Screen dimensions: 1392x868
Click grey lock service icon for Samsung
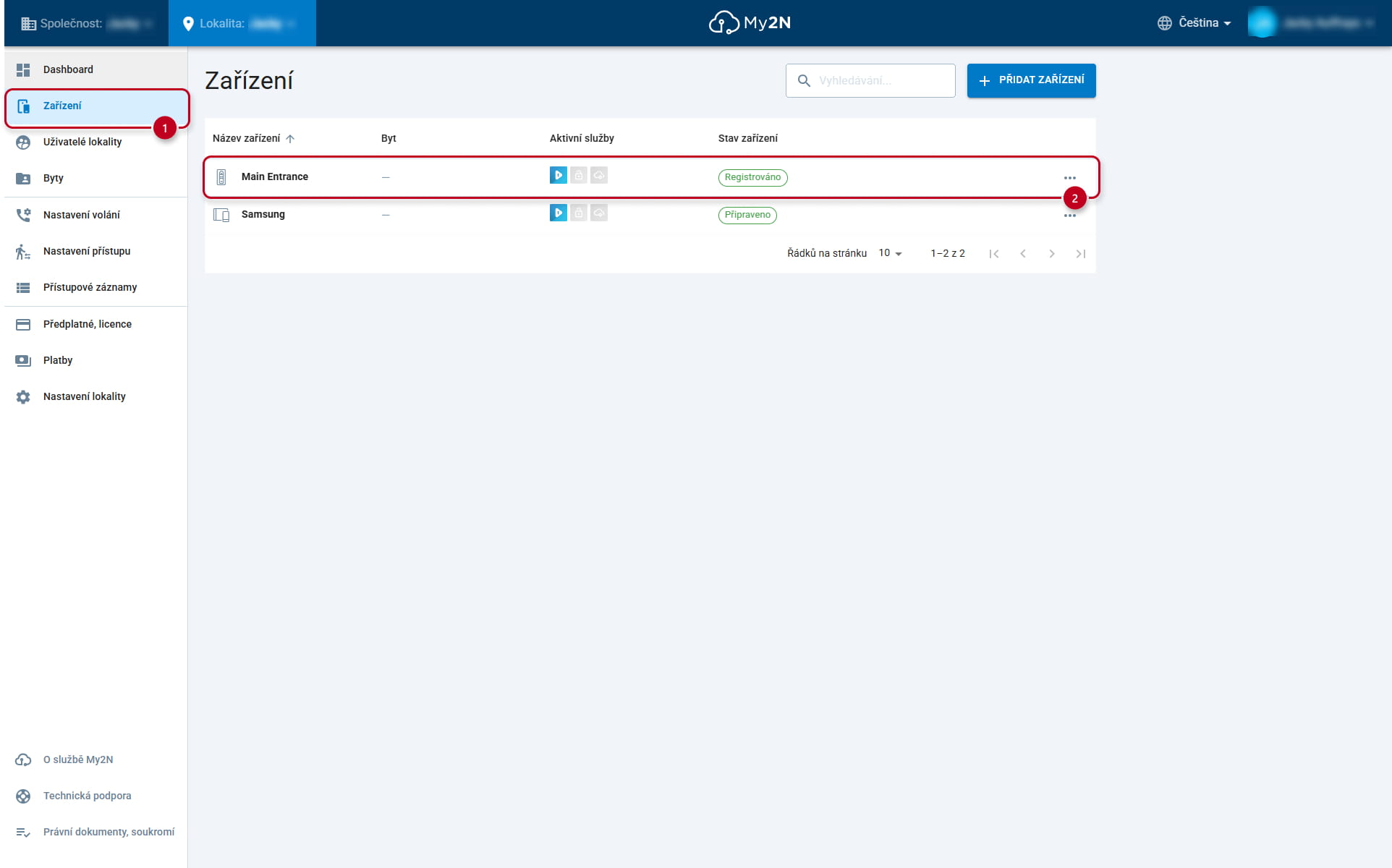[579, 213]
